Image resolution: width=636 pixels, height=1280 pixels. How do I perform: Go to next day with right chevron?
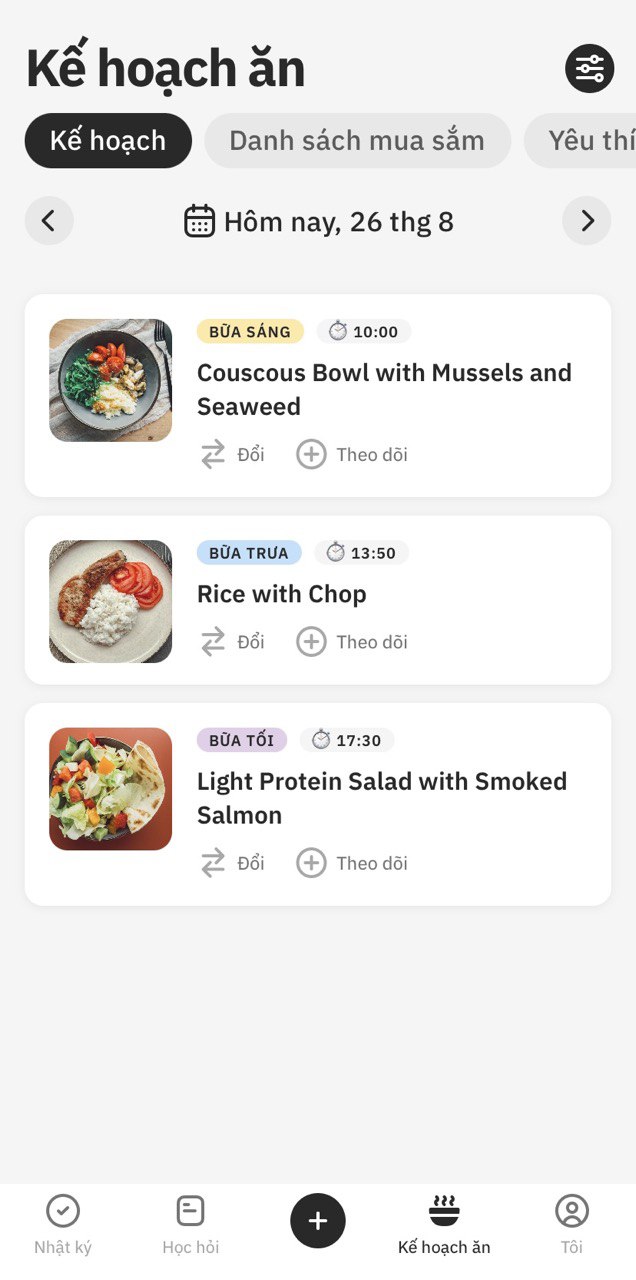point(587,221)
